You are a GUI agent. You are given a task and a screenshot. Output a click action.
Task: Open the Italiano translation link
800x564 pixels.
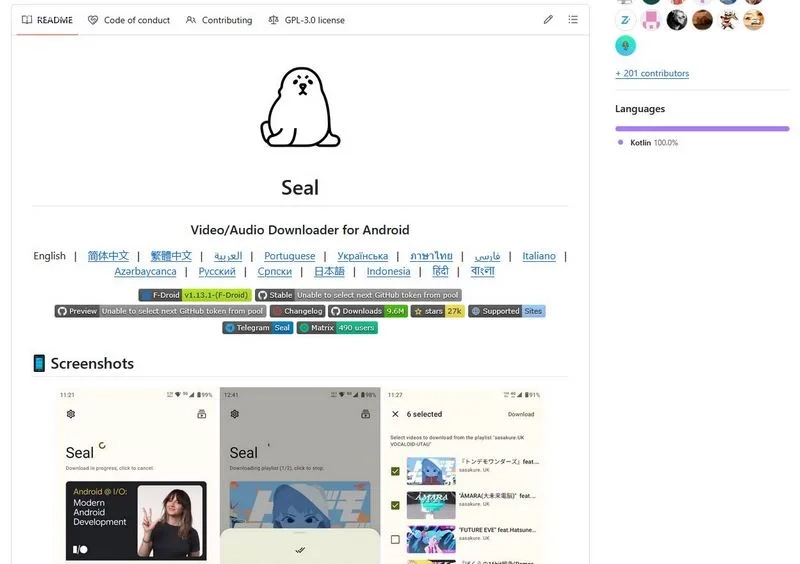coord(539,256)
